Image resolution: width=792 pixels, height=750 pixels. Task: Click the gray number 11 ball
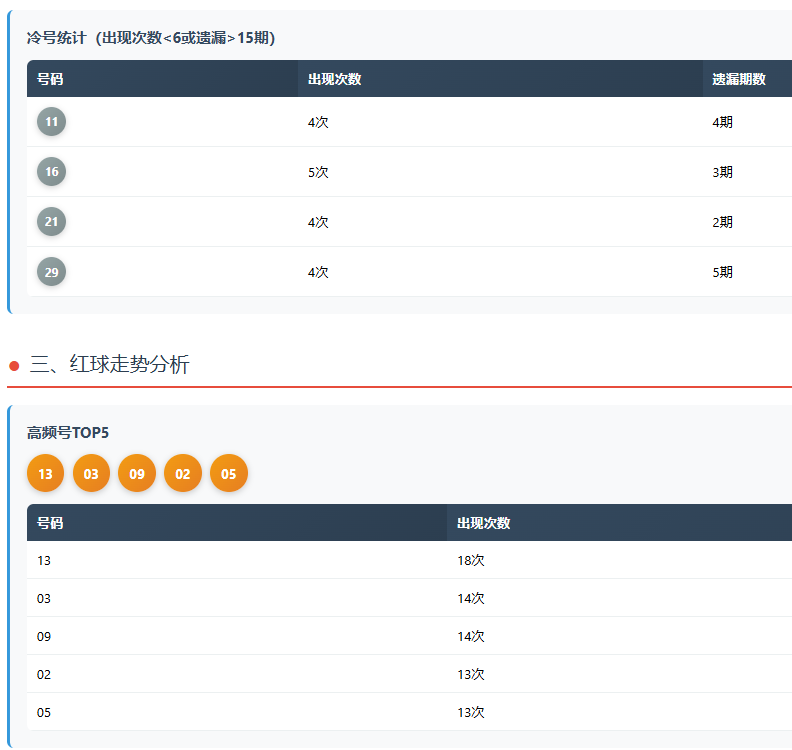51,122
